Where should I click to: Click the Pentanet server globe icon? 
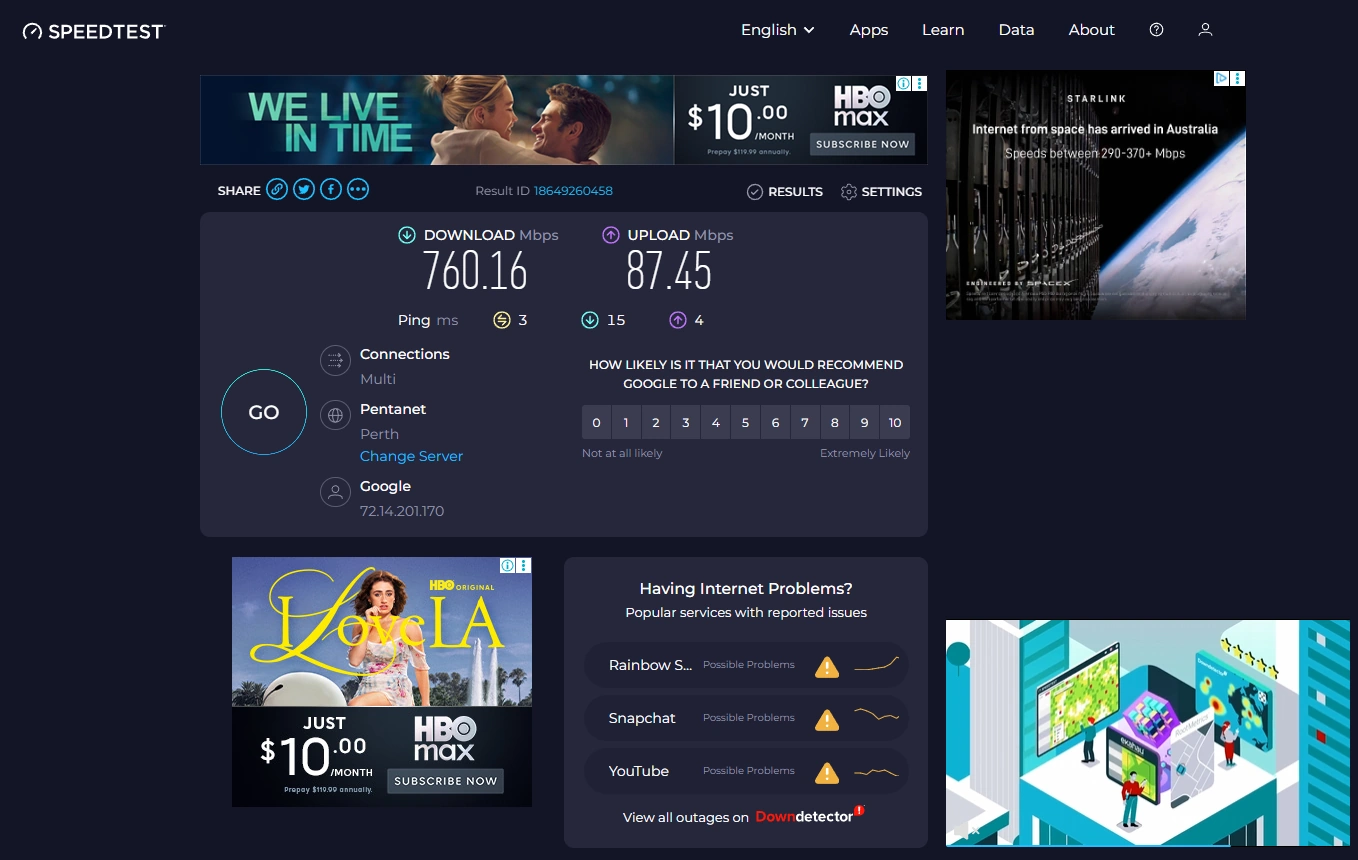pyautogui.click(x=335, y=414)
